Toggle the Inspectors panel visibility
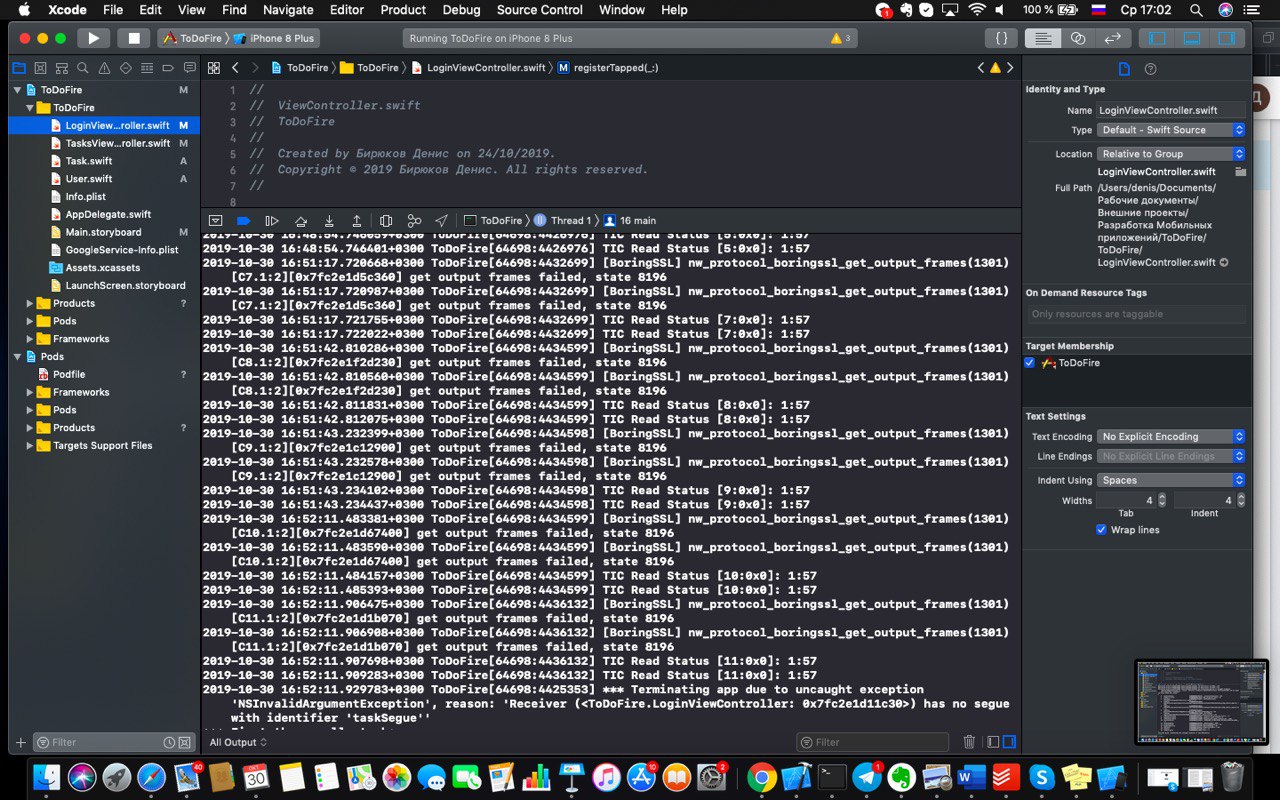 tap(1225, 38)
